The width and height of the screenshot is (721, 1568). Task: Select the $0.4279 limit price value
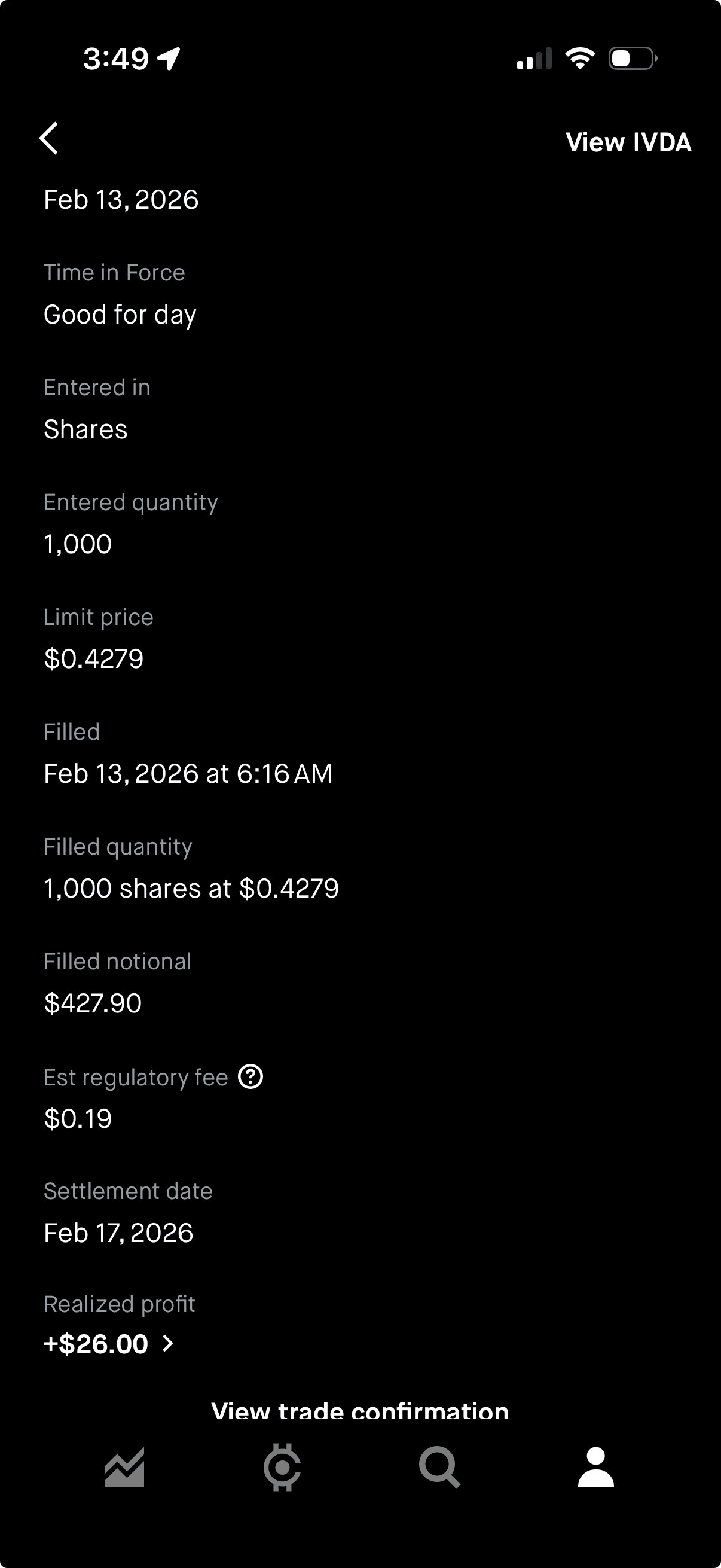click(x=94, y=658)
